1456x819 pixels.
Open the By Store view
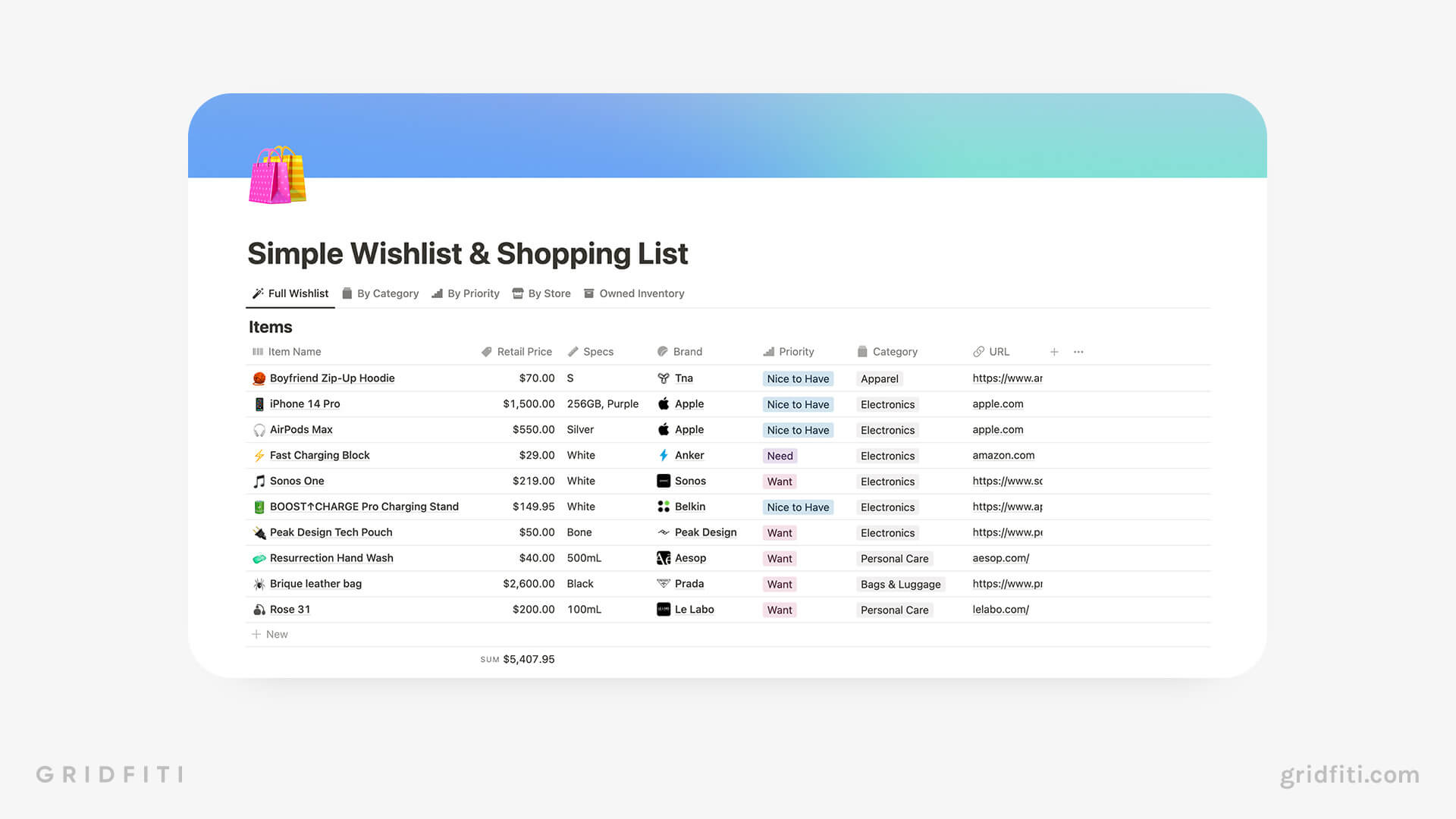click(x=549, y=294)
